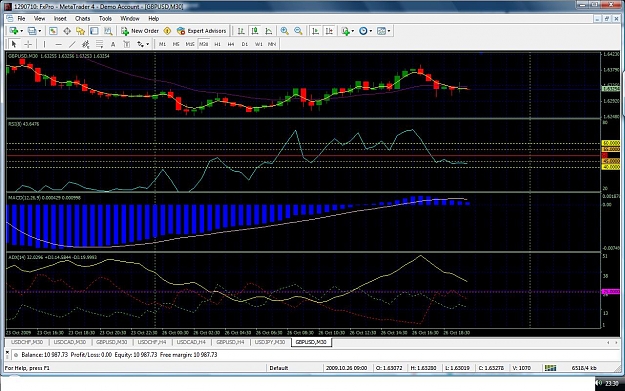The image size is (625, 391).
Task: Select the Equidistant Channel tool
Action: [85, 44]
